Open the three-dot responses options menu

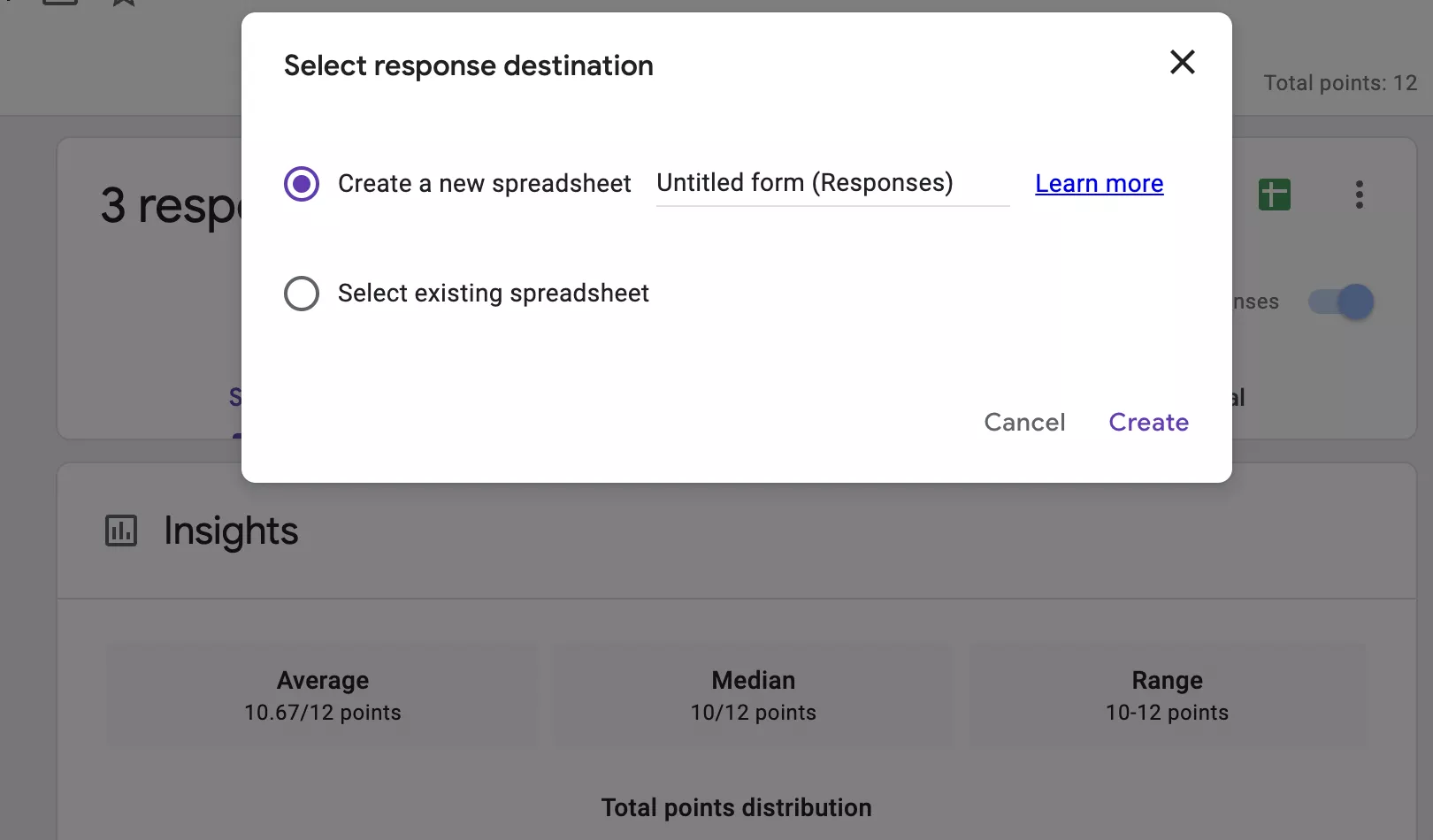pyautogui.click(x=1359, y=195)
